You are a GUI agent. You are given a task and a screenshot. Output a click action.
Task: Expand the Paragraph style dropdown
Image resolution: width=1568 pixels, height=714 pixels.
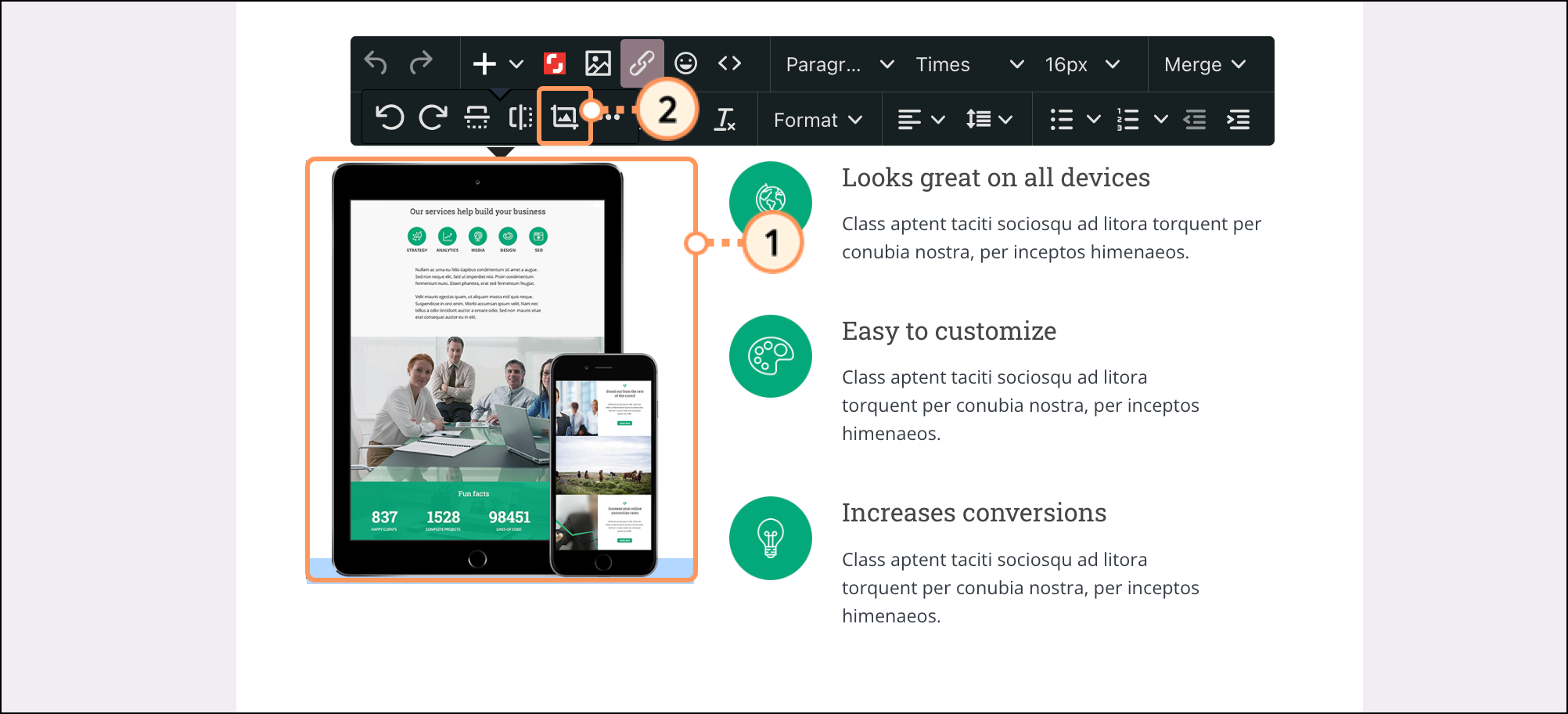(840, 64)
